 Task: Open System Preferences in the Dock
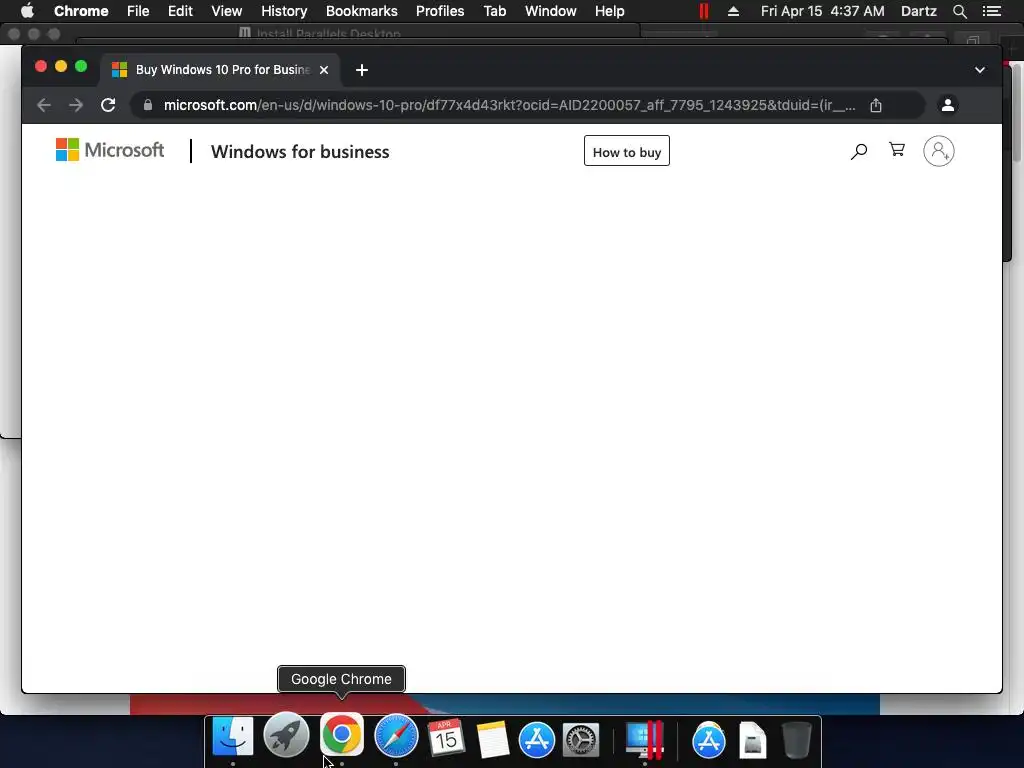coord(581,740)
